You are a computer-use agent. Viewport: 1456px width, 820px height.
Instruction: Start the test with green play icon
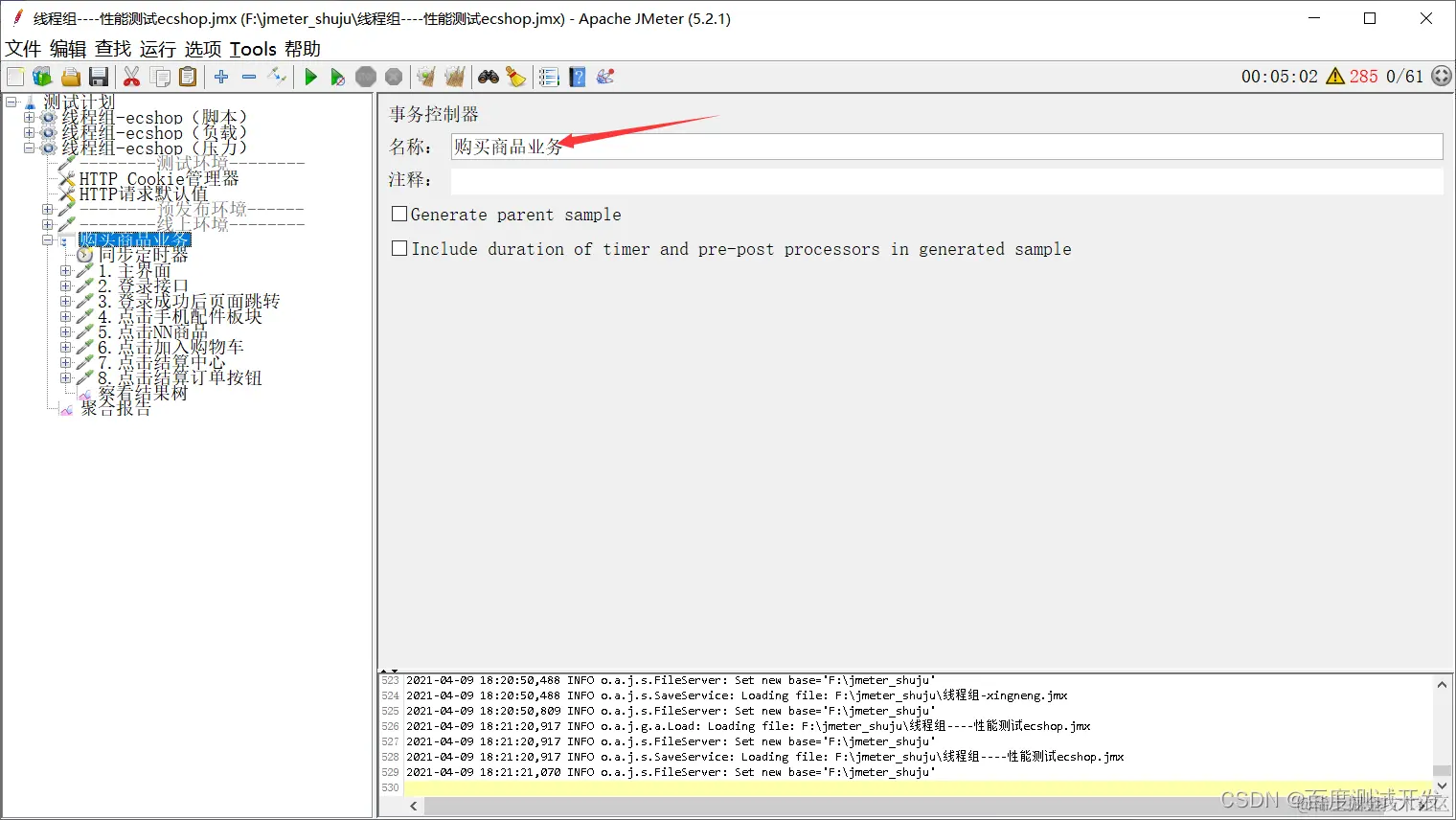click(x=310, y=77)
